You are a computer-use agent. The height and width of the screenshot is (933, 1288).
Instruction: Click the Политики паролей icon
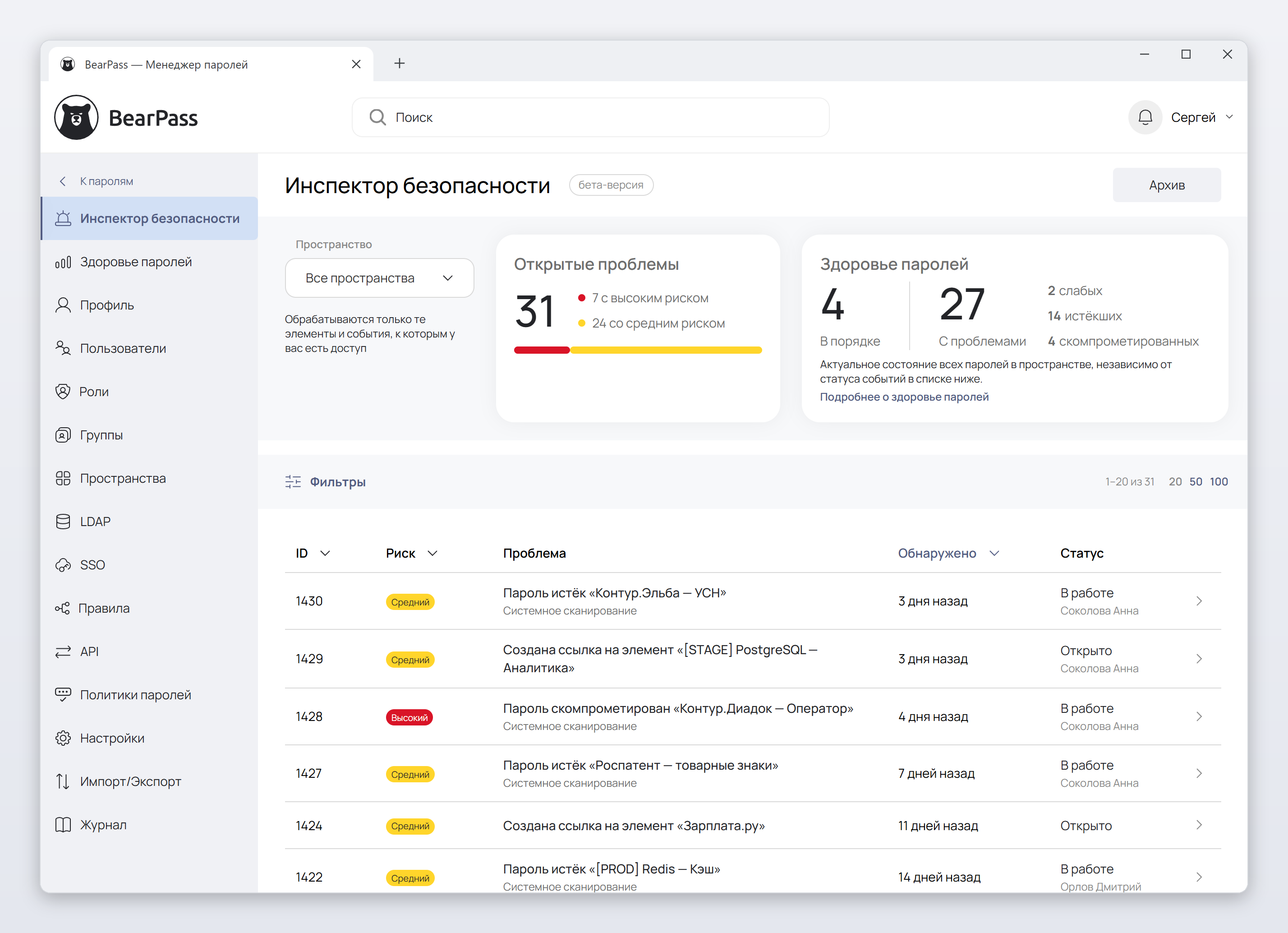(63, 695)
